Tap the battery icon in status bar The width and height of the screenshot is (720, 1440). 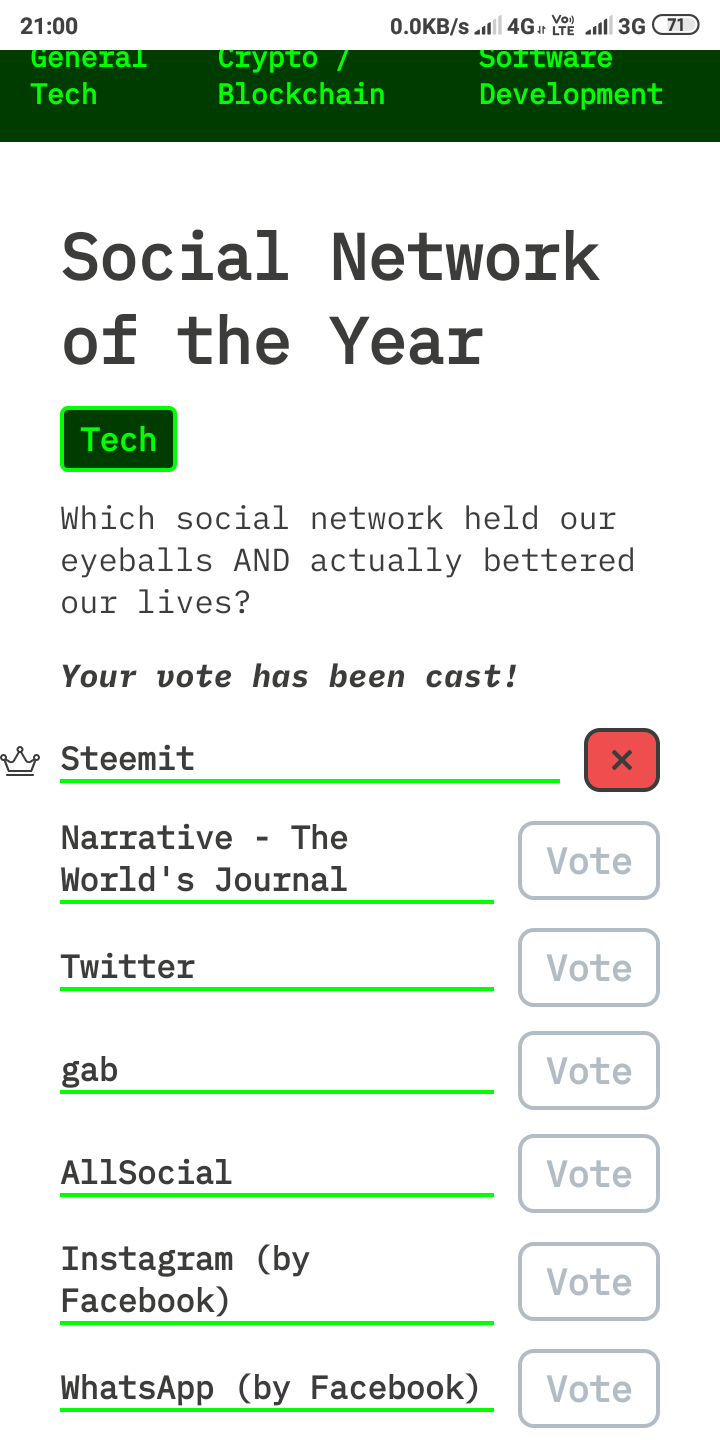tap(675, 26)
